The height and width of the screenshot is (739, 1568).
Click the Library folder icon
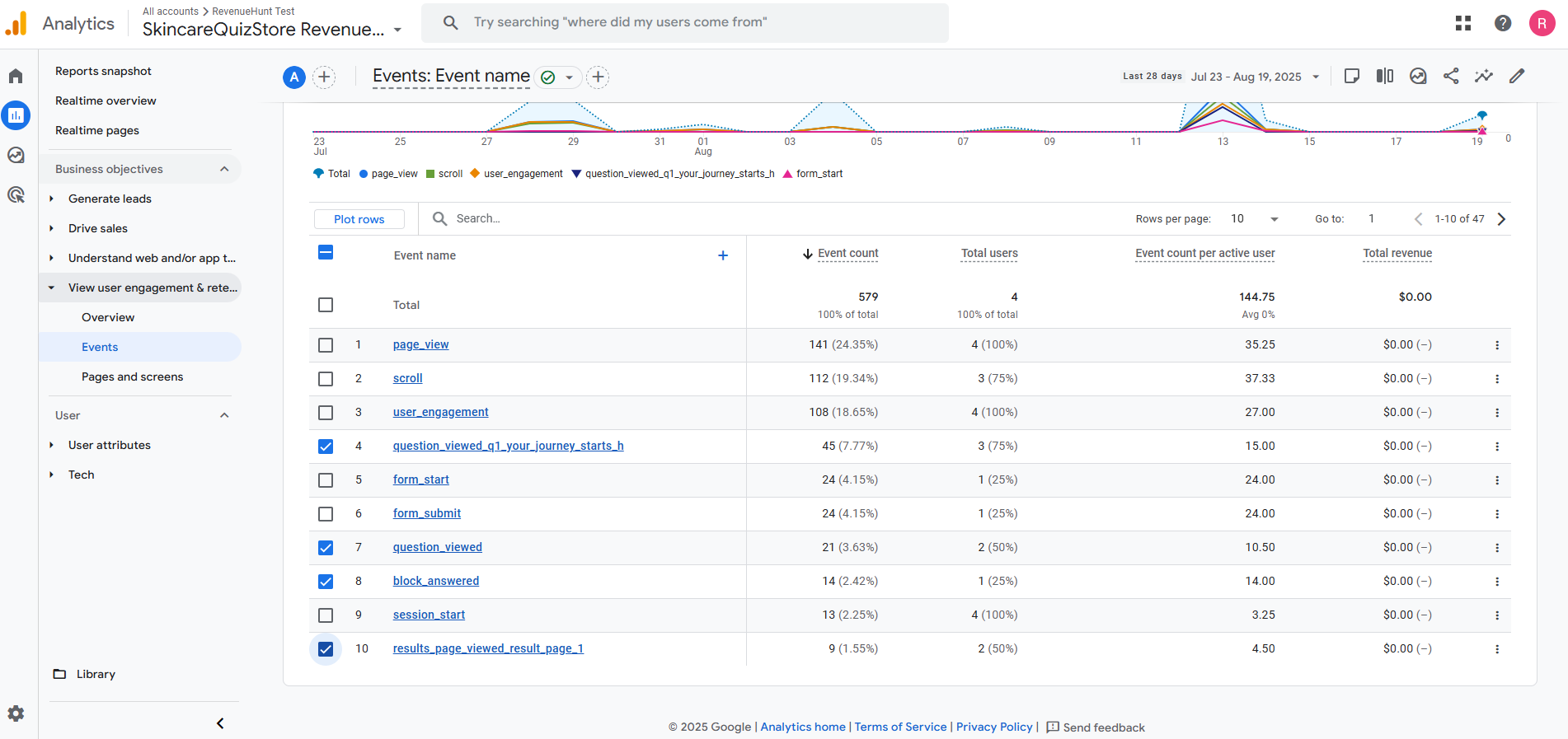[59, 674]
